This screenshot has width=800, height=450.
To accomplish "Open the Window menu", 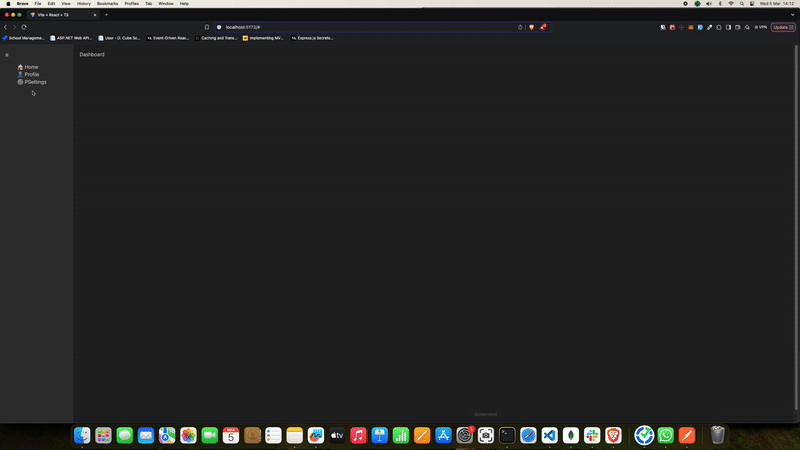I will [166, 4].
